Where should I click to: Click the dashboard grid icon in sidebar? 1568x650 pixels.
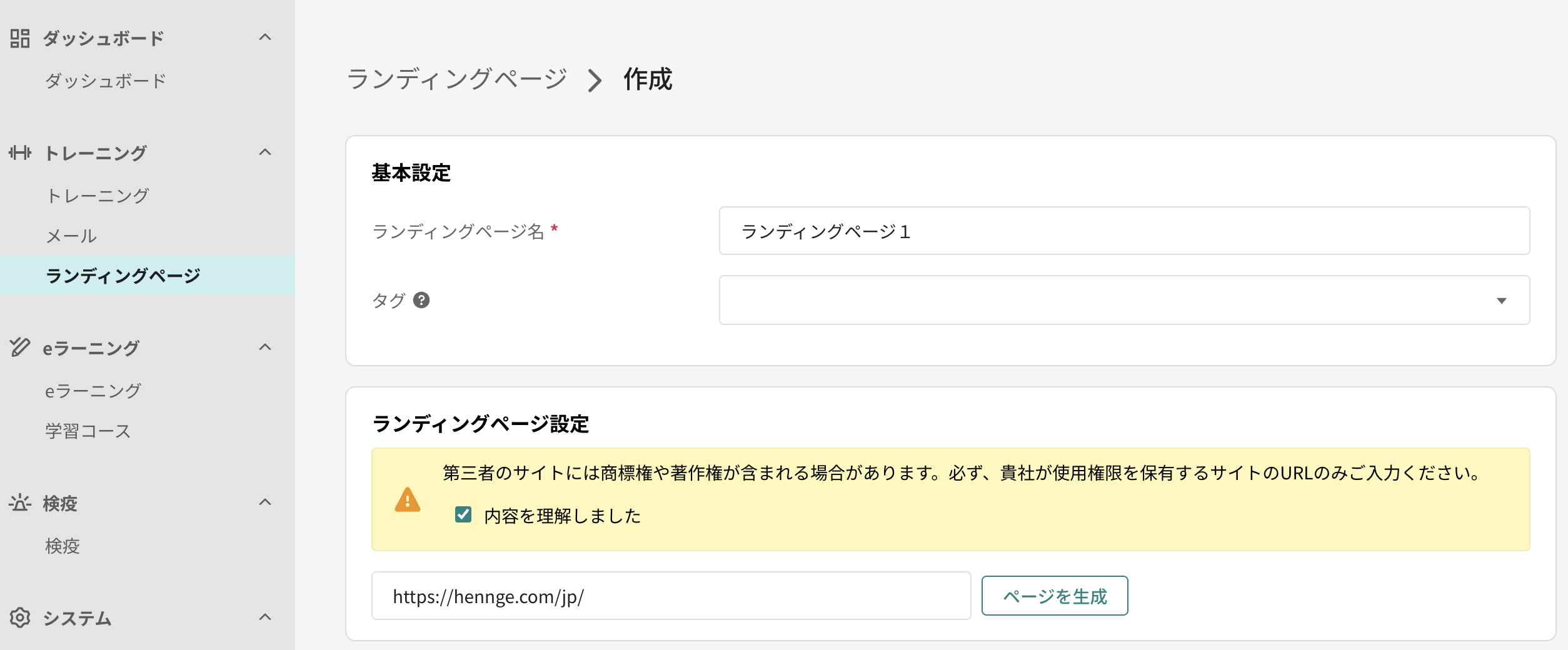point(20,38)
